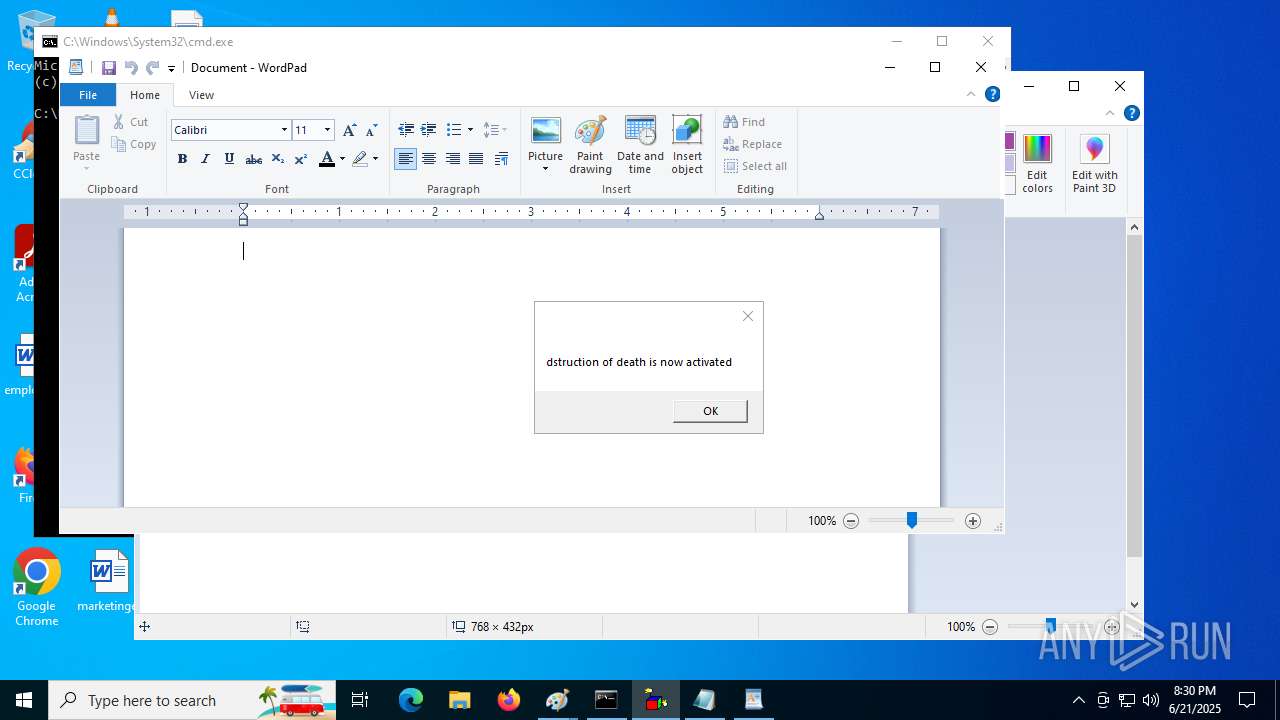The image size is (1280, 720).
Task: Show hidden system tray icons
Action: 1078,700
